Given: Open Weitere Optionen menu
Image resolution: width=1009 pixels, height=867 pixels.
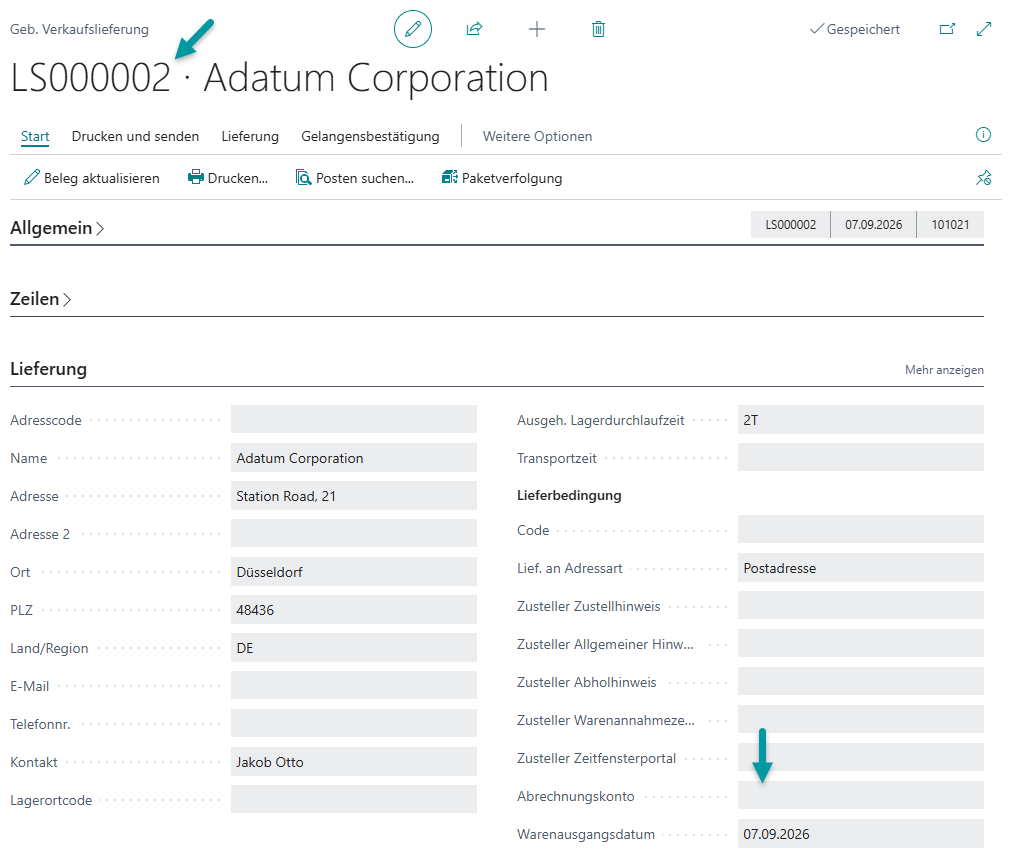Looking at the screenshot, I should 537,136.
